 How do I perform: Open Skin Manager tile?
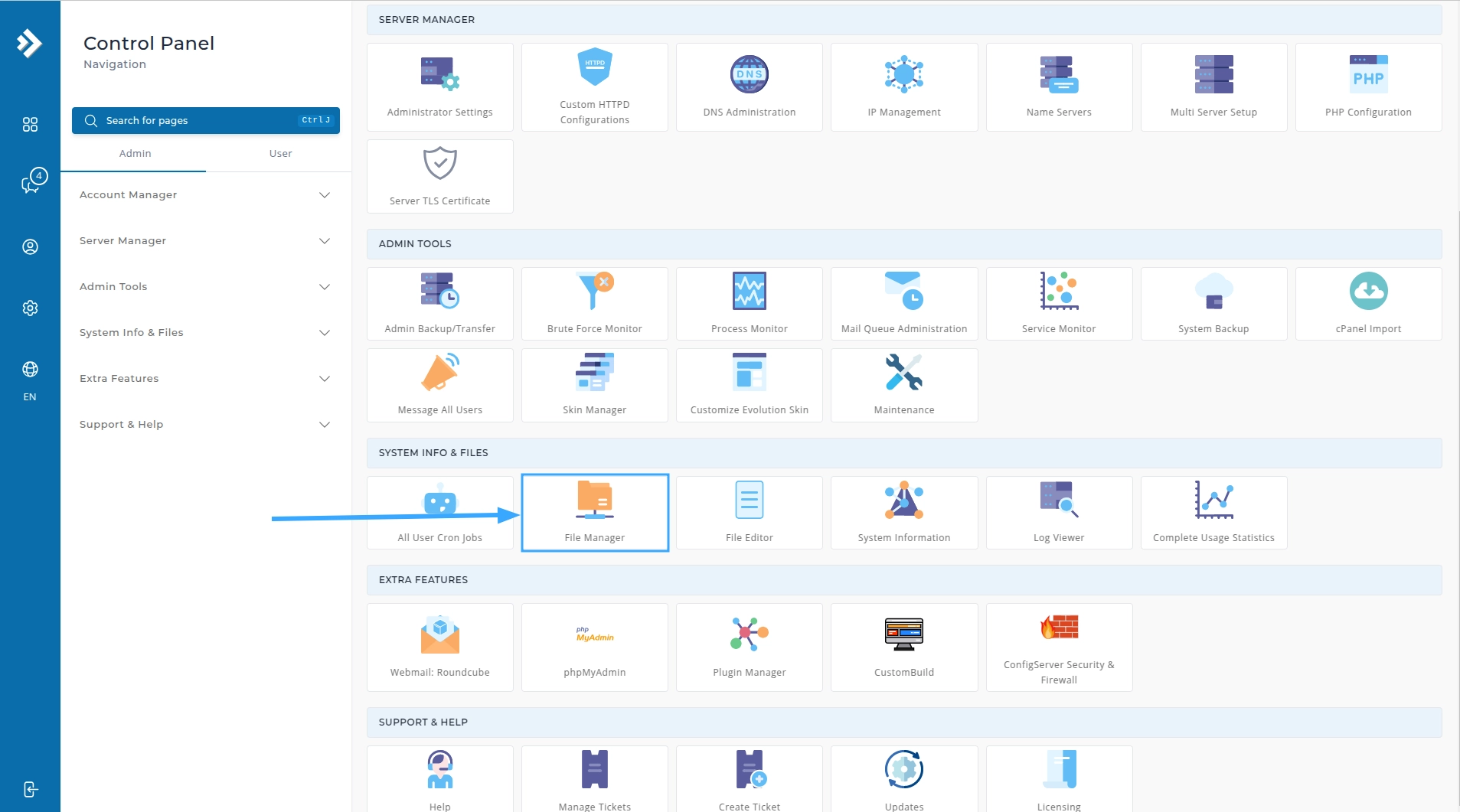coord(595,385)
